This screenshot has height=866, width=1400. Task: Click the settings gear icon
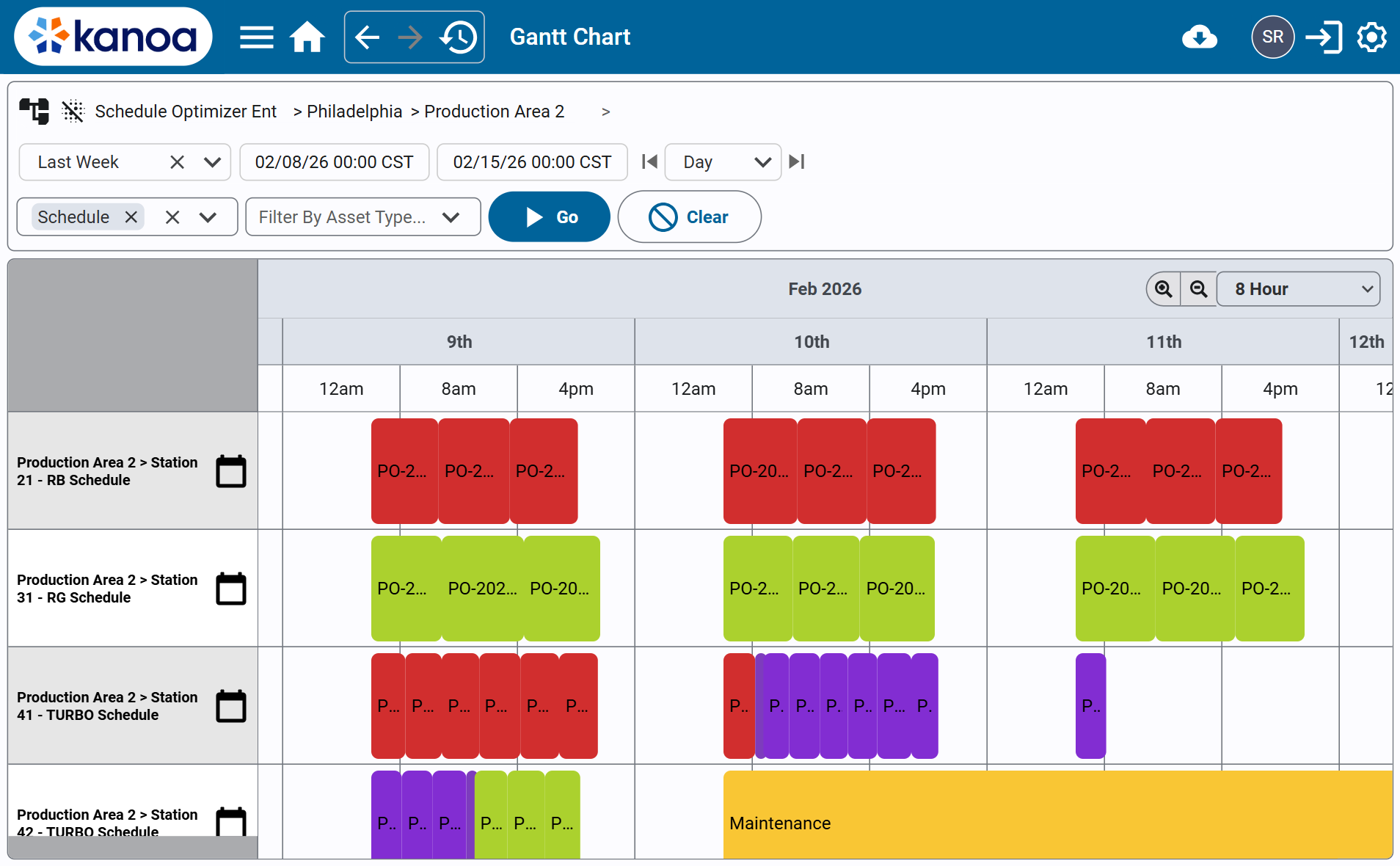click(1371, 37)
